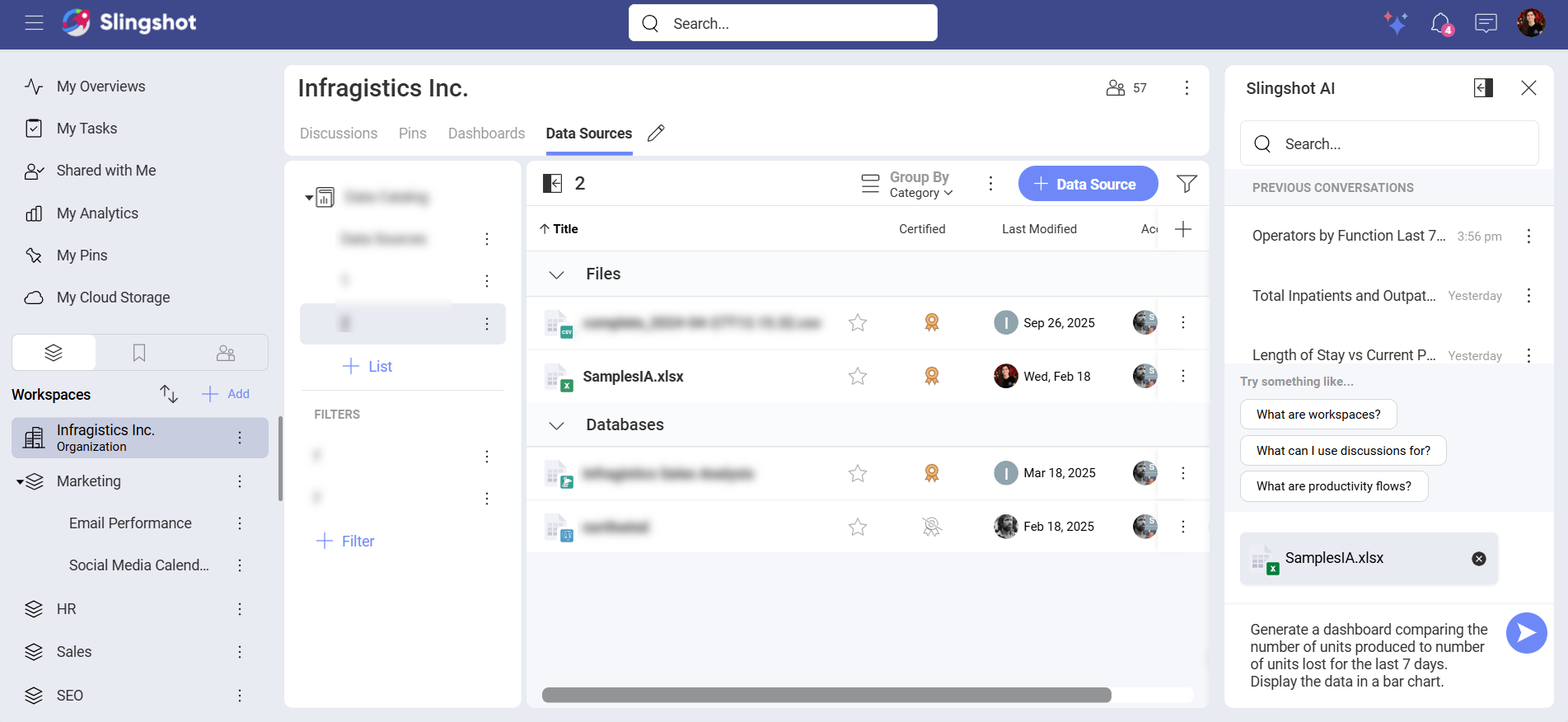The height and width of the screenshot is (722, 1568).
Task: Open My Analytics
Action: tap(97, 213)
